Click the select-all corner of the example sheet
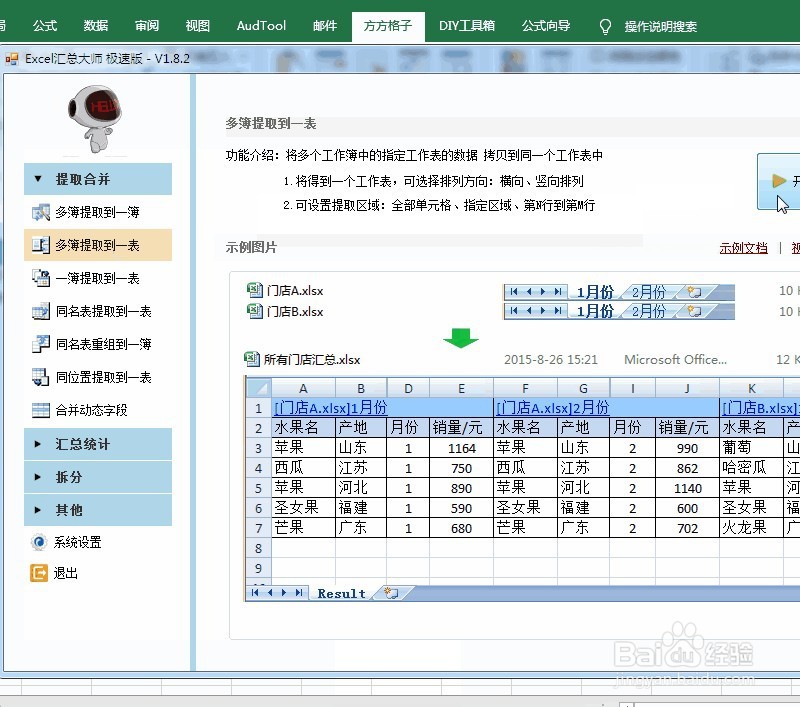This screenshot has height=707, width=800. point(259,388)
